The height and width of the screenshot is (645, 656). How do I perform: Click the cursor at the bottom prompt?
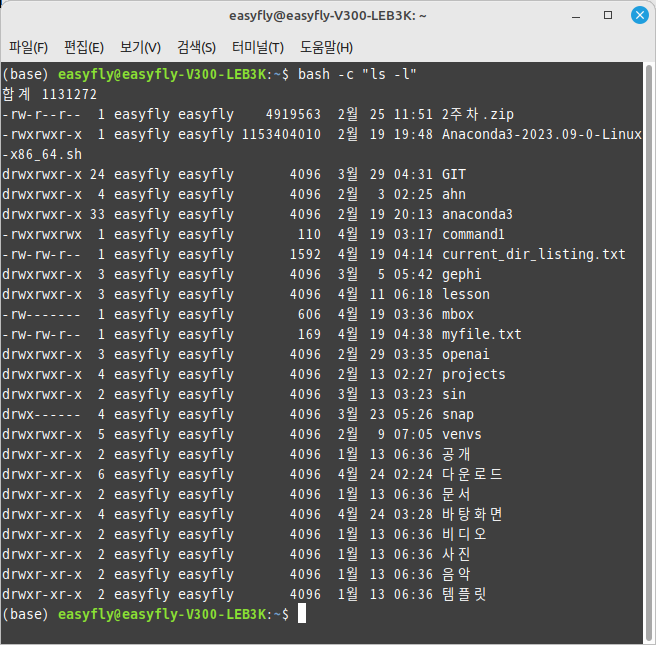pos(302,614)
